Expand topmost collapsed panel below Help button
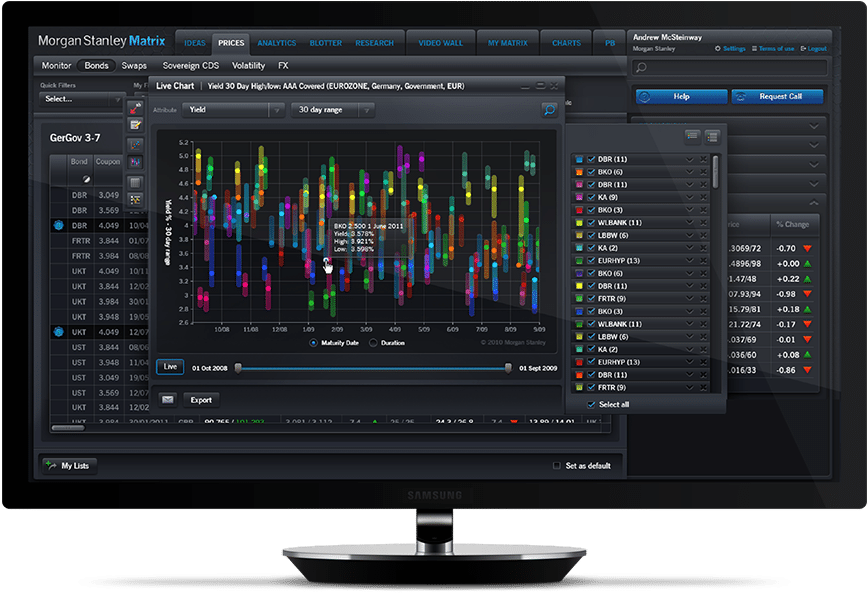This screenshot has width=868, height=593. tap(814, 126)
